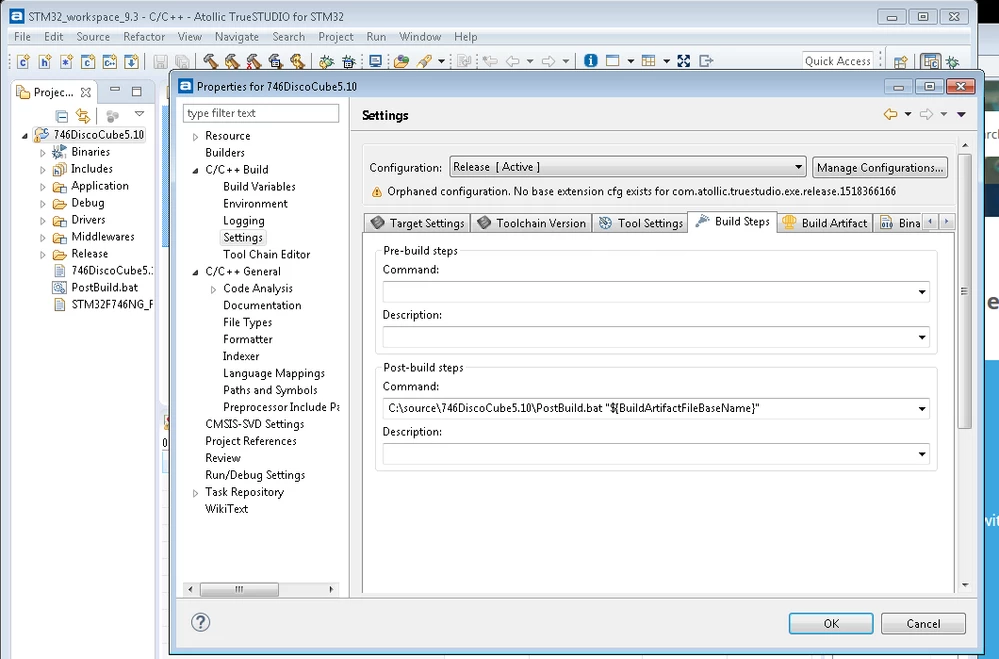999x659 pixels.
Task: Click the first hammer Build icon in toolbar
Action: pyautogui.click(x=210, y=61)
